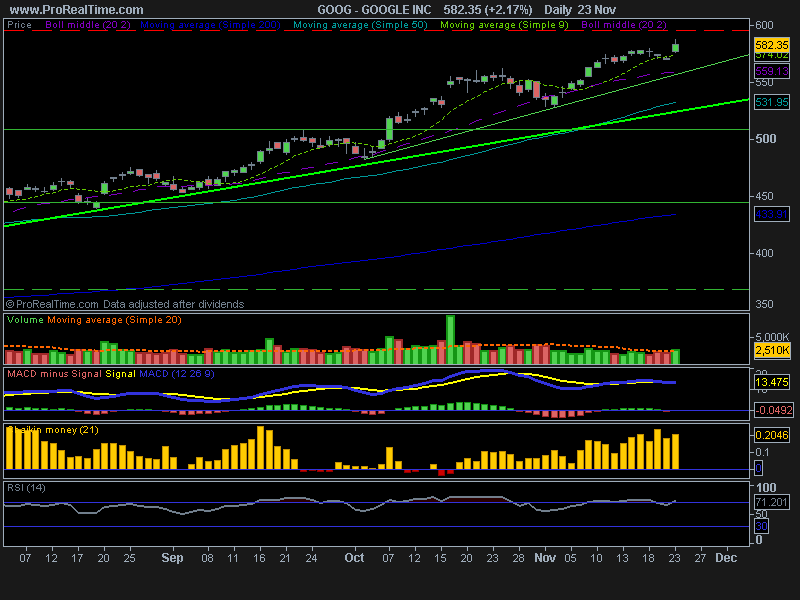Click the Oct month label on date axis
800x600 pixels.
[354, 558]
